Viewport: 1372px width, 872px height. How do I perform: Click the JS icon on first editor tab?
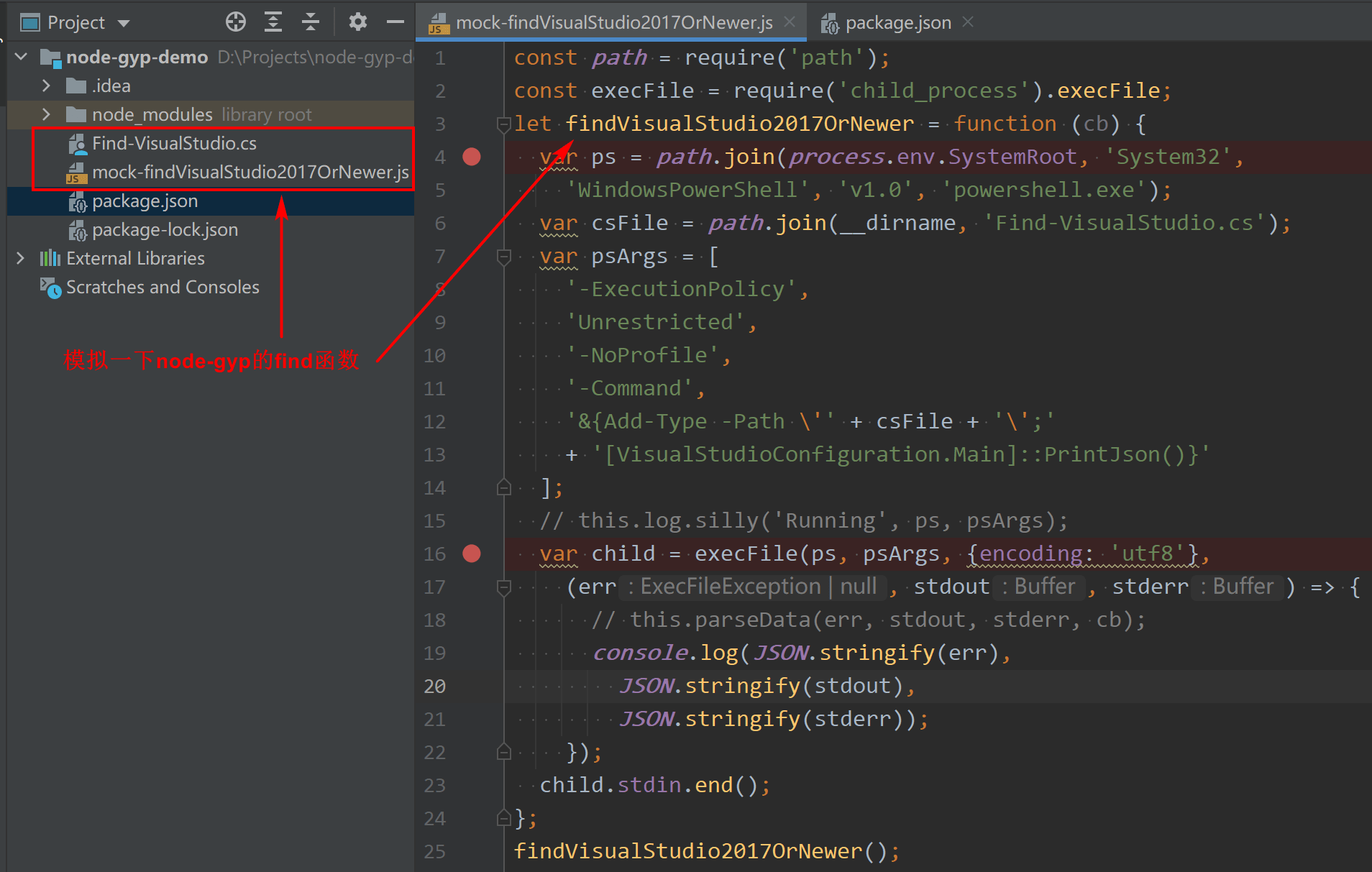(x=439, y=24)
